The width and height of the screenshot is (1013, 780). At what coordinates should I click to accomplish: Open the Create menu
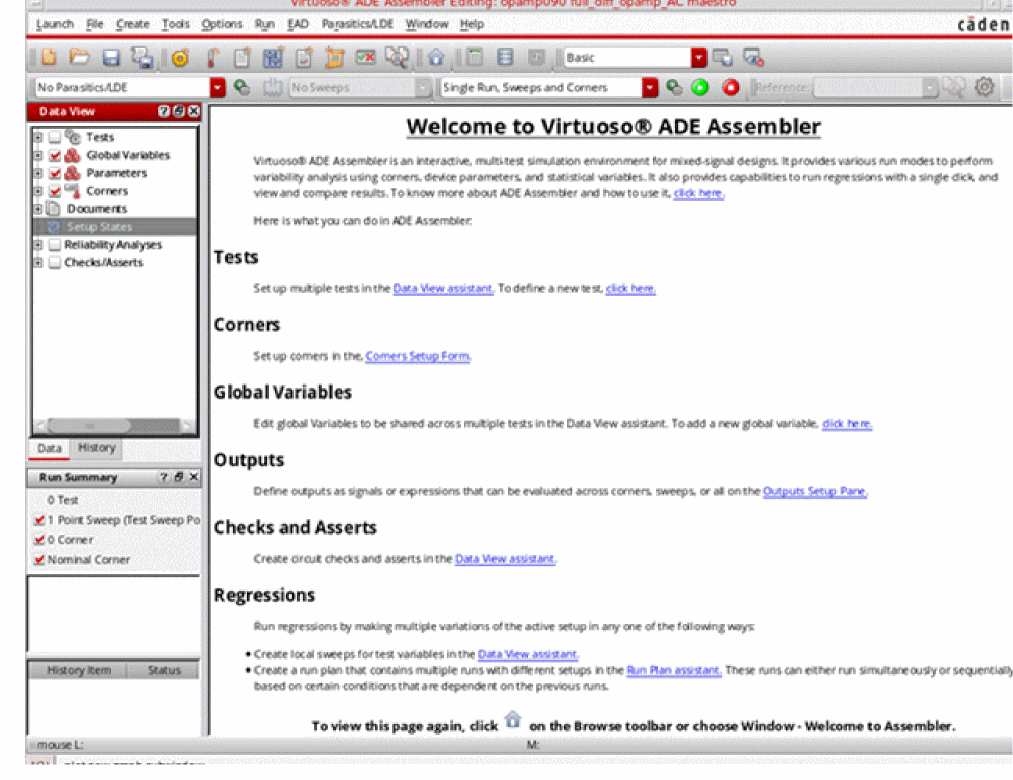tap(132, 24)
